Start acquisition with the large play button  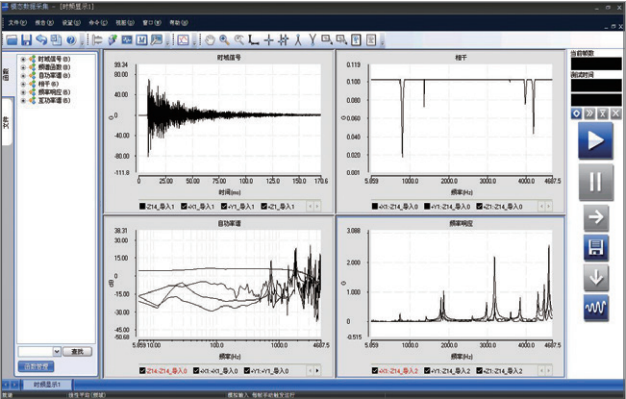[x=596, y=141]
